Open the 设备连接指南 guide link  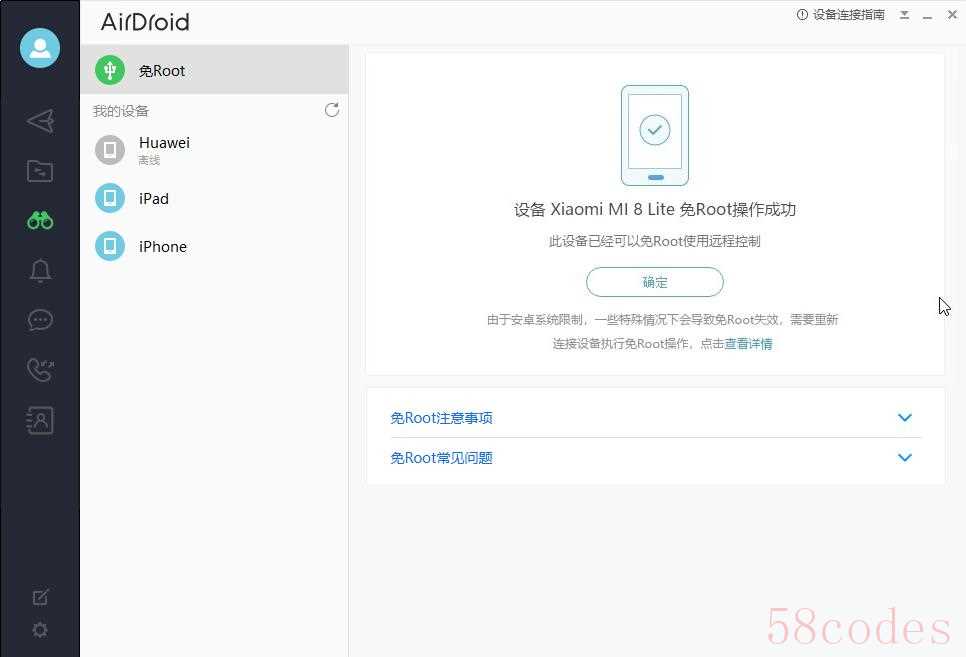[x=848, y=15]
